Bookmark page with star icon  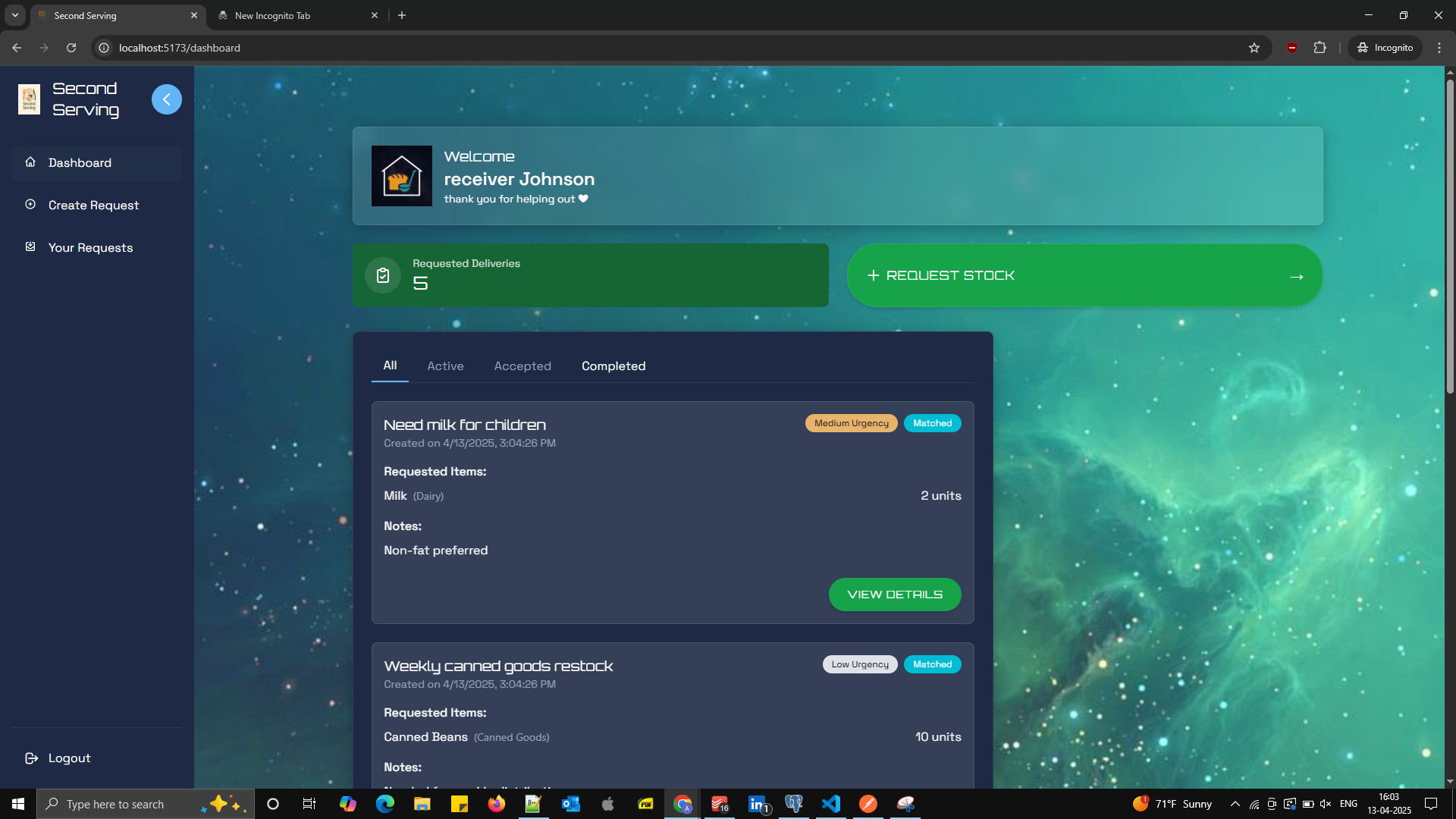(x=1254, y=48)
